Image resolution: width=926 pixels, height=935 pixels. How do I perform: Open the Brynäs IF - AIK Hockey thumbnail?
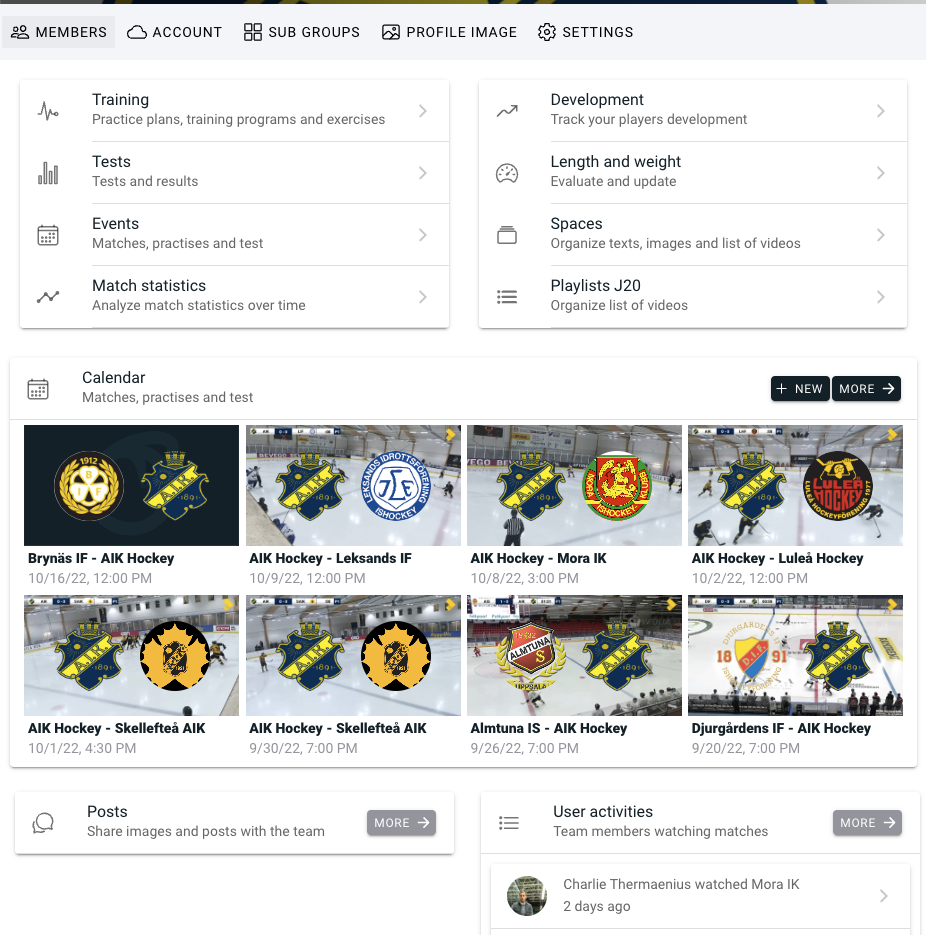(131, 485)
